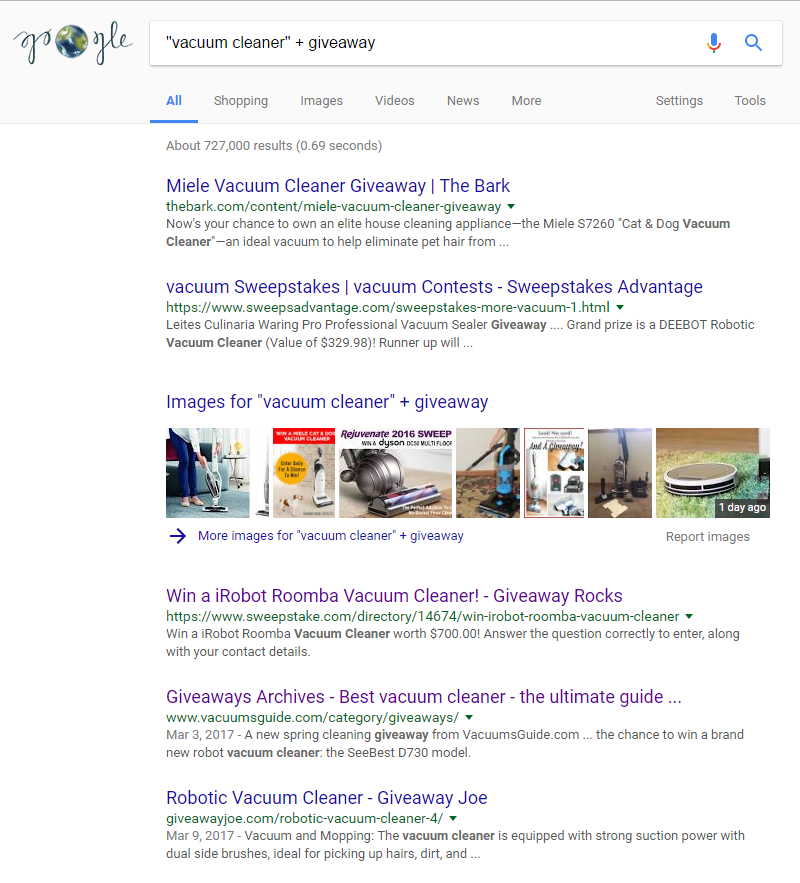Expand dropdown arrow next to giveawayjoe.com URL
The height and width of the screenshot is (883, 800).
tap(453, 818)
